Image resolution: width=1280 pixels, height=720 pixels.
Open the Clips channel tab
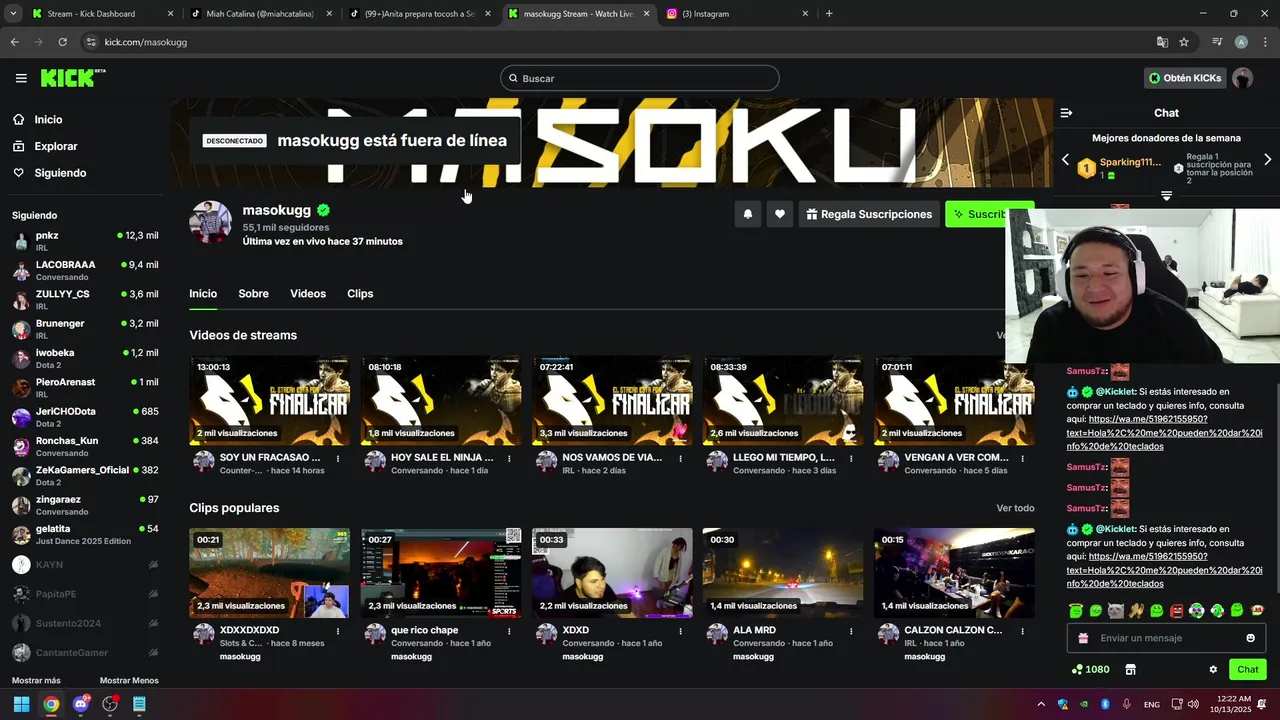coord(360,294)
